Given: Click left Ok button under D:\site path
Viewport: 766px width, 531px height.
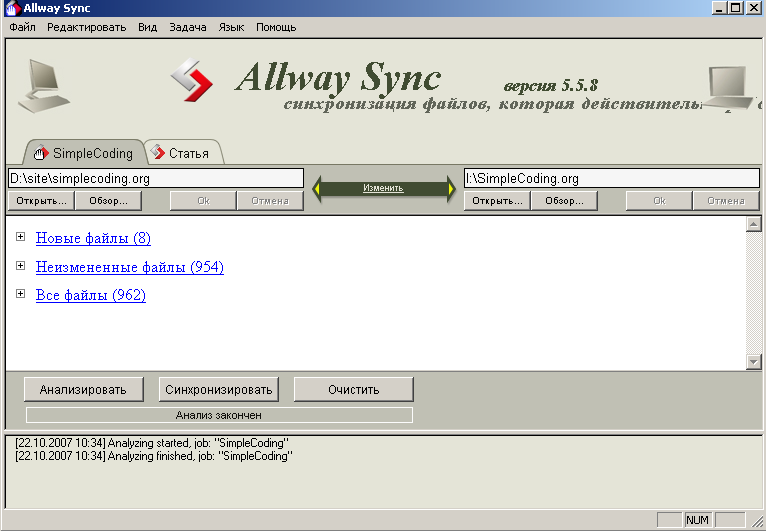Looking at the screenshot, I should (203, 201).
